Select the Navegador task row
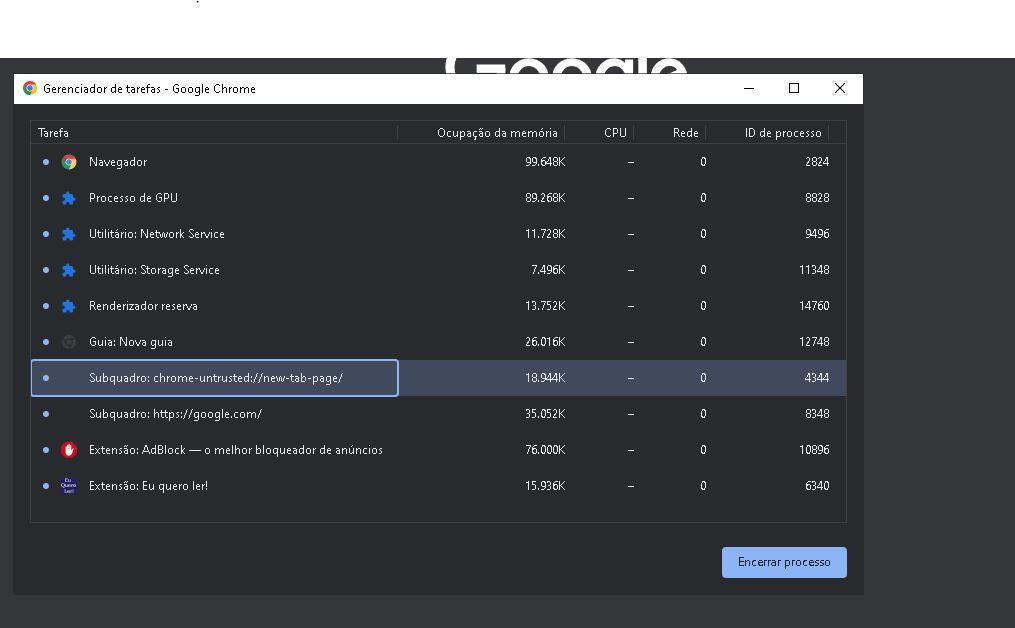 pyautogui.click(x=438, y=162)
